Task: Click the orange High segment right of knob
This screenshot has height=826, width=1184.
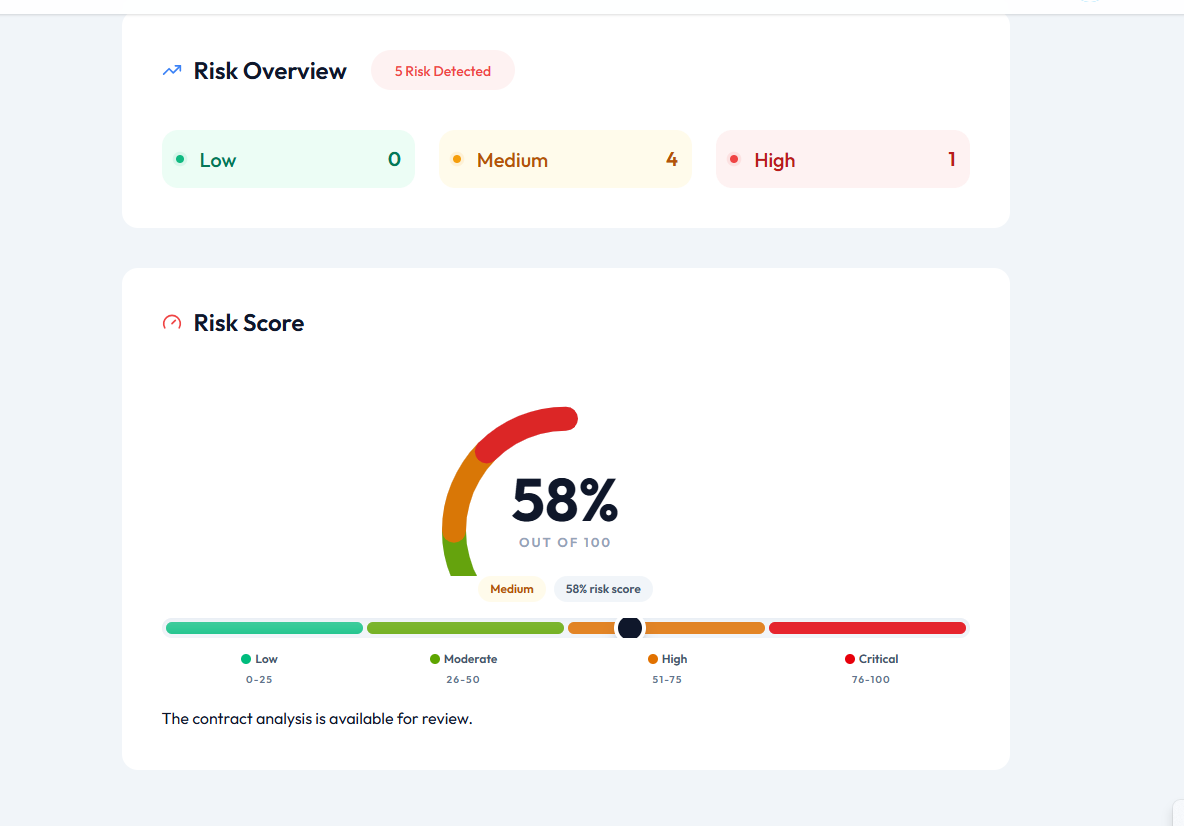Action: [x=704, y=628]
